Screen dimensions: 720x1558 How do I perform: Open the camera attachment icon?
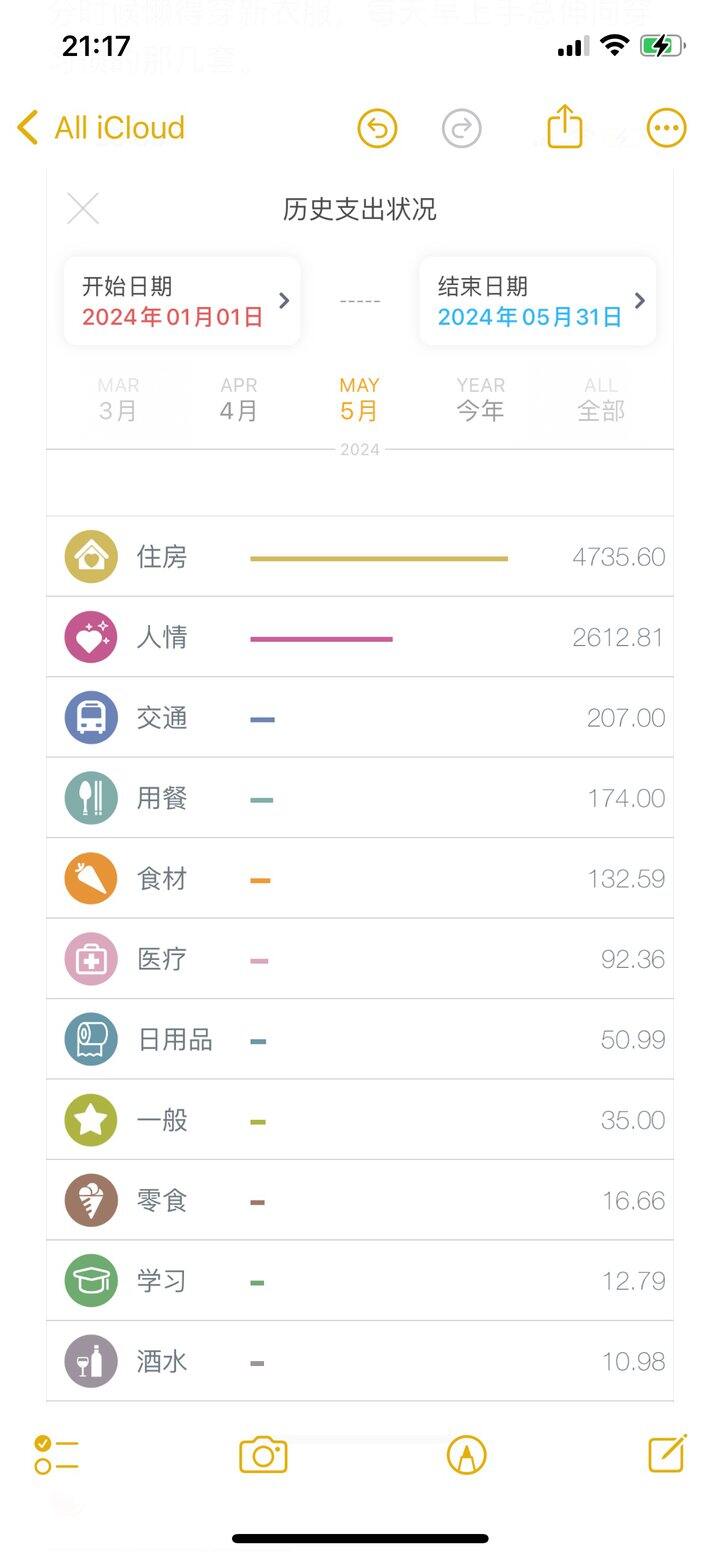click(x=263, y=1455)
